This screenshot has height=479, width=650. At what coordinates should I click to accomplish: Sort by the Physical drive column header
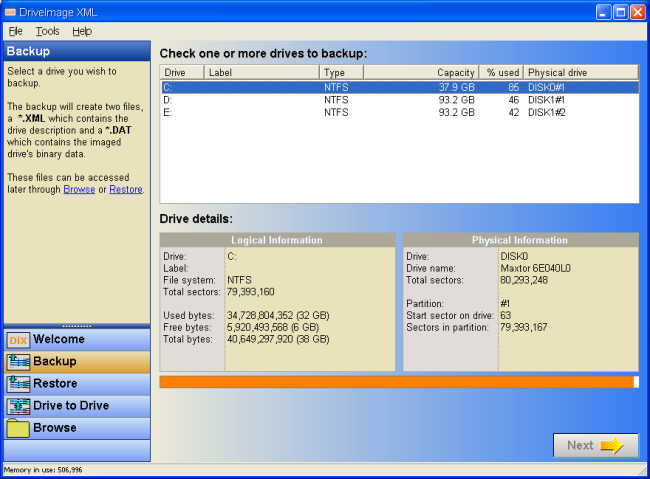[x=581, y=72]
